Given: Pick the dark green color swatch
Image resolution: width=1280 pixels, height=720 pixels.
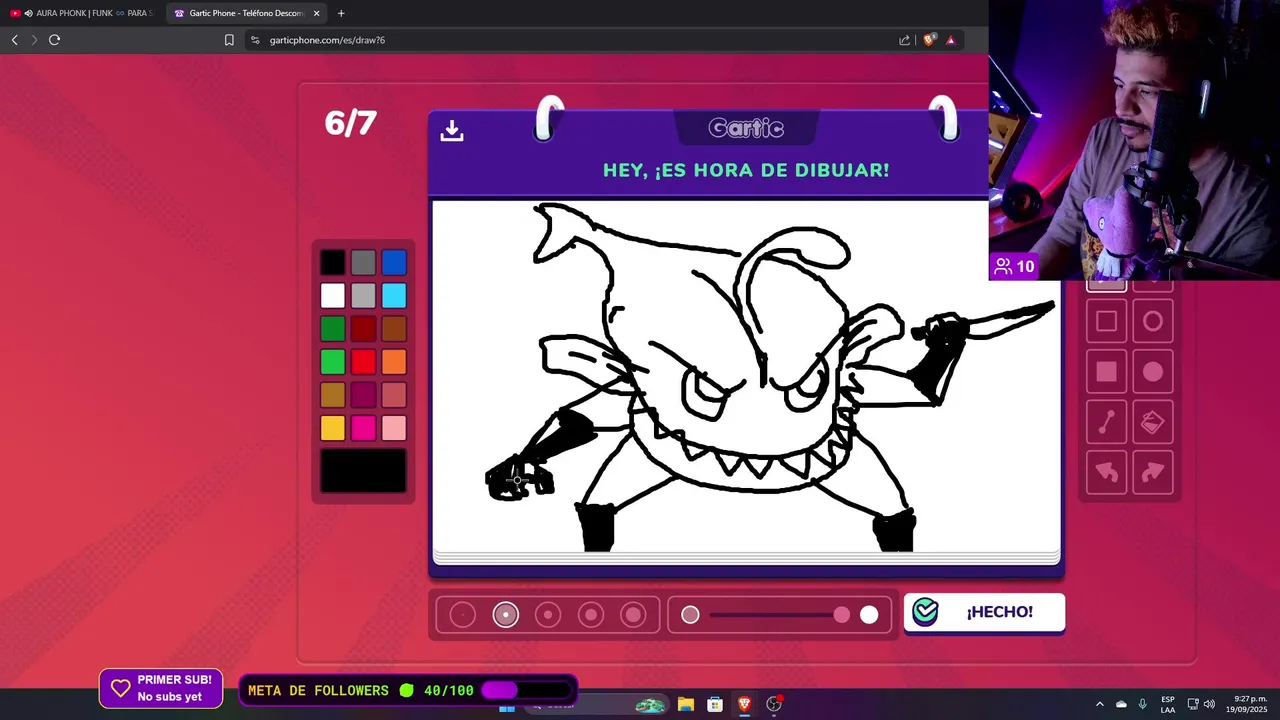Looking at the screenshot, I should coord(333,329).
